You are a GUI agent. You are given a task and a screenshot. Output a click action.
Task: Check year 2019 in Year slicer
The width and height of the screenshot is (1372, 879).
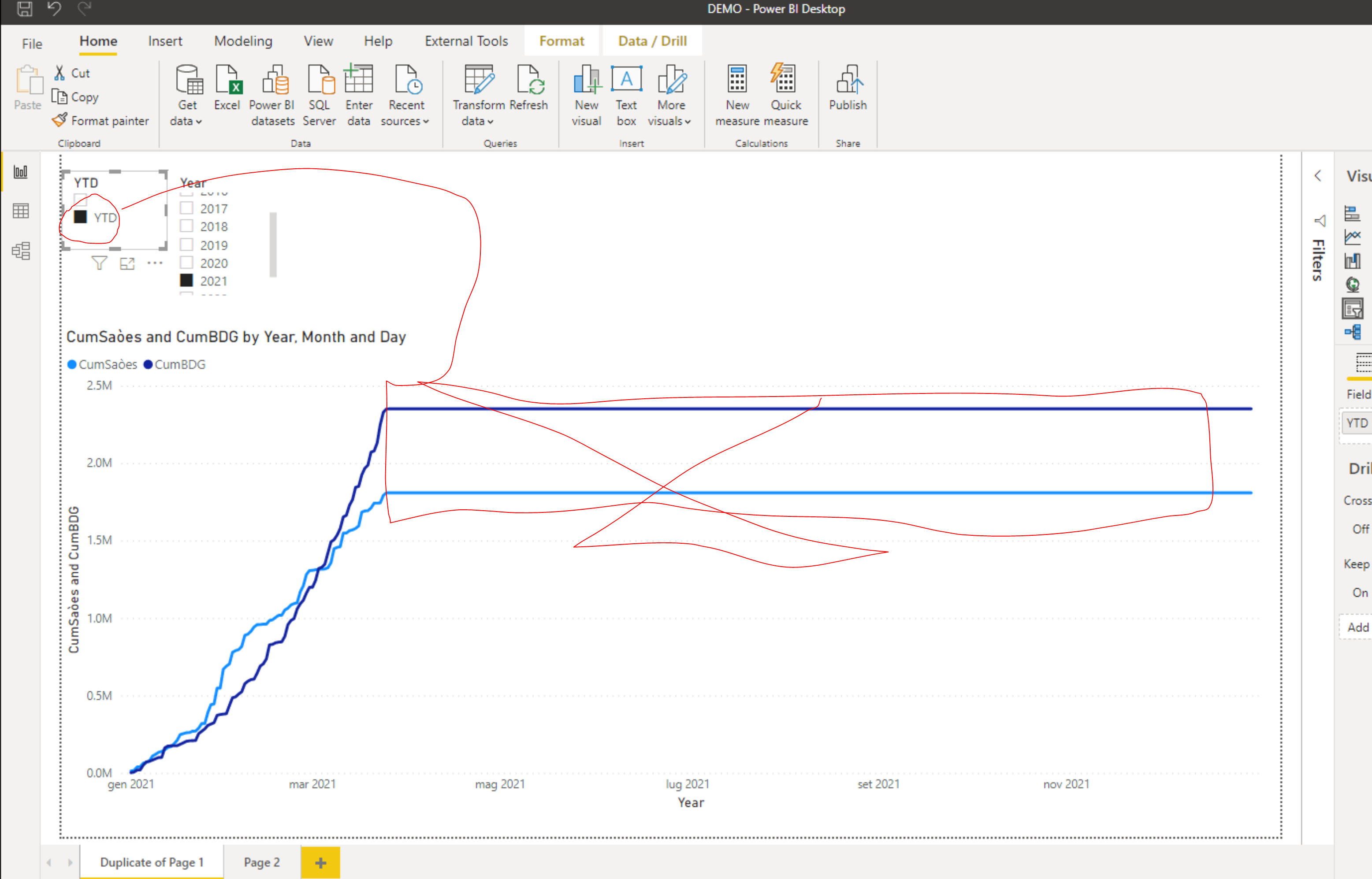point(187,245)
